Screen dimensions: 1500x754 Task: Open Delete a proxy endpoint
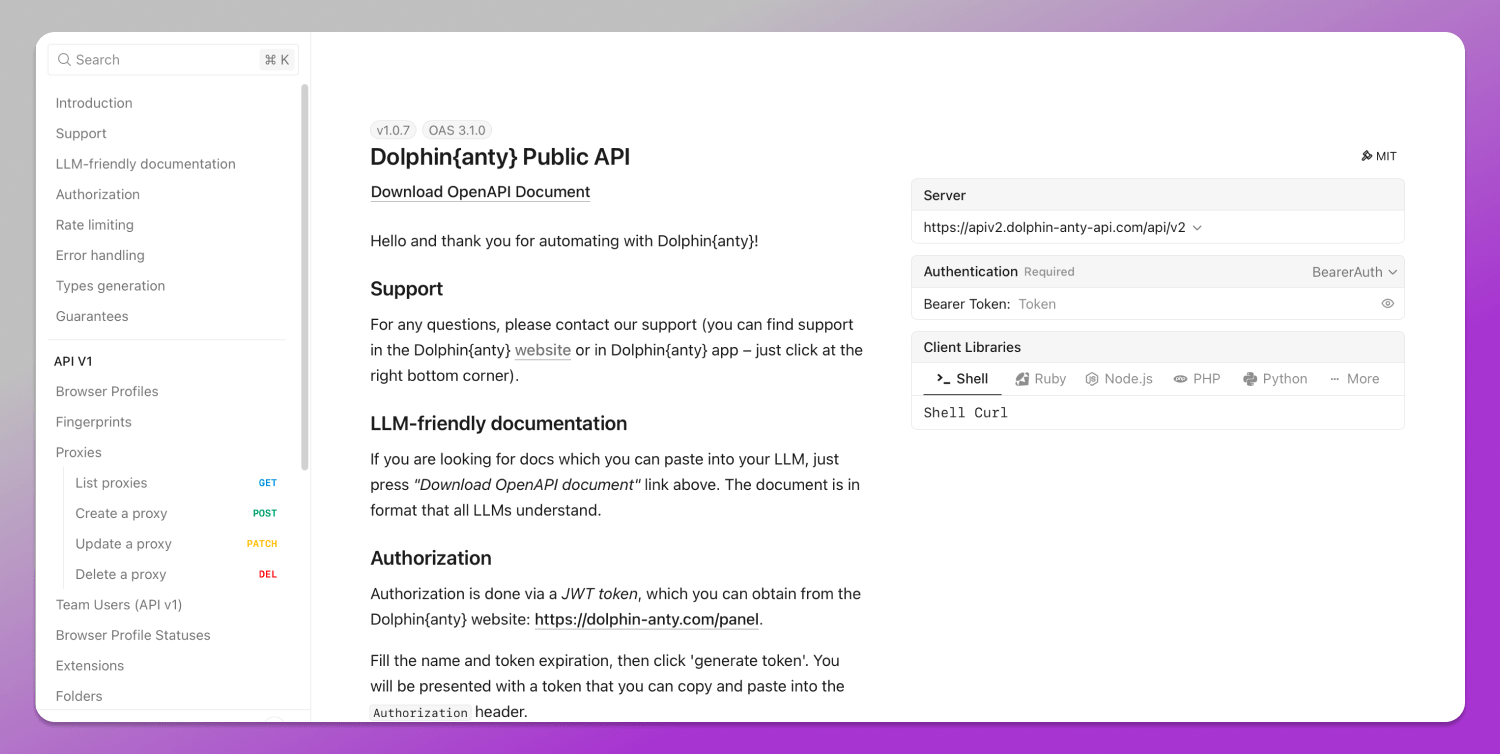coord(121,574)
